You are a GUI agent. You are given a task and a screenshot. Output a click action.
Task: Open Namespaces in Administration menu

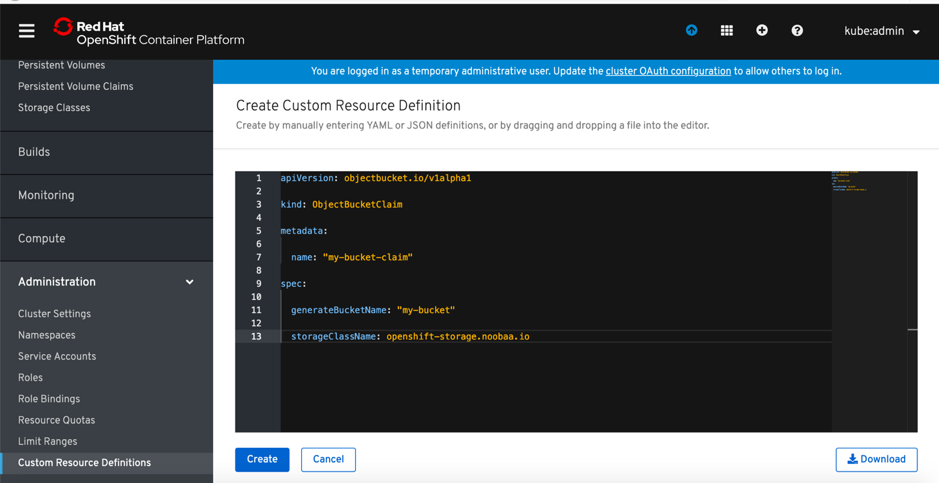(x=47, y=335)
